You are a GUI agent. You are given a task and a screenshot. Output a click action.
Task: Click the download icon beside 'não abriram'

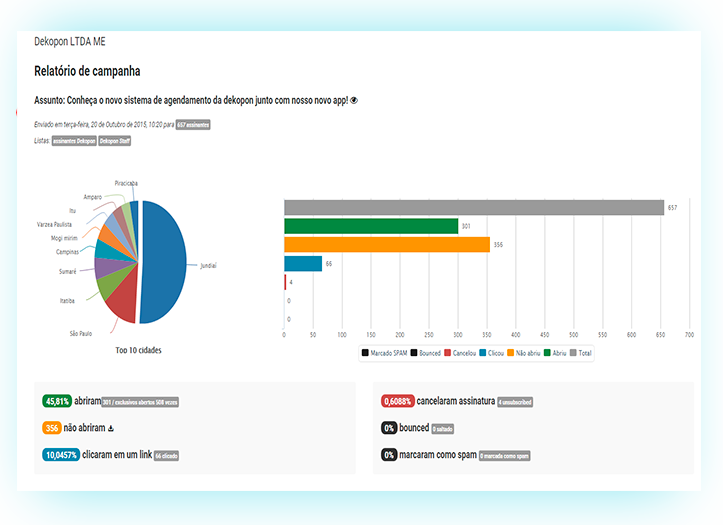point(110,428)
